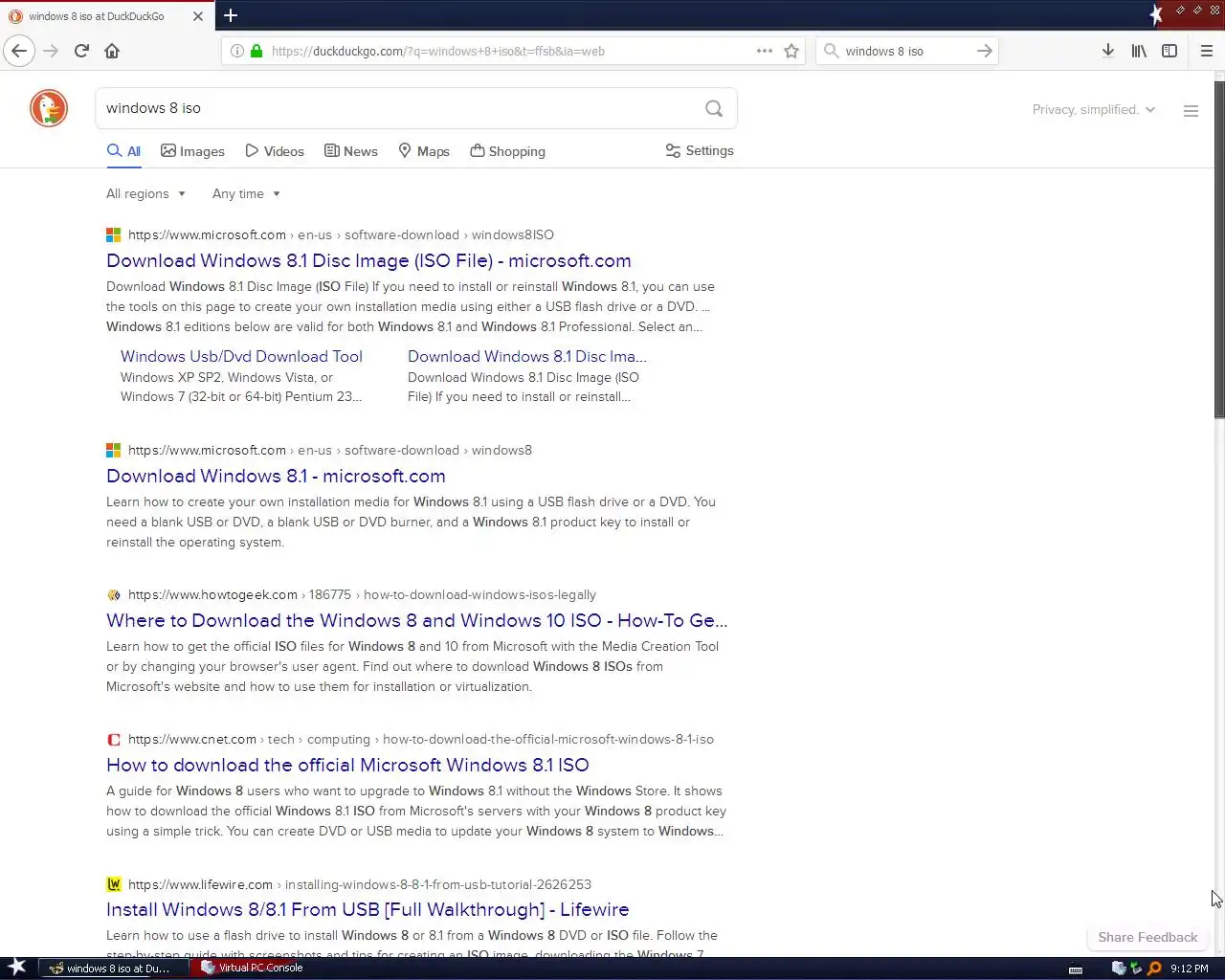The height and width of the screenshot is (980, 1225).
Task: Open the DuckDuckGo side menu
Action: click(1191, 111)
